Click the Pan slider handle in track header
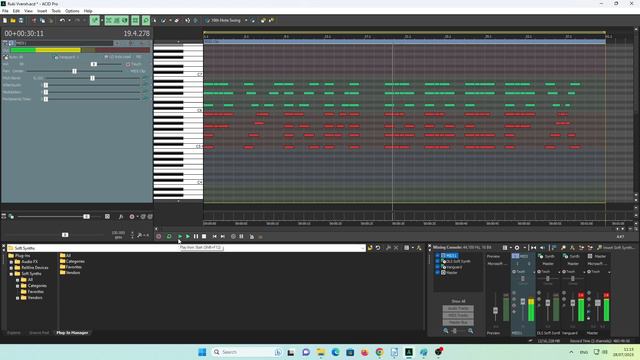This screenshot has height=360, width=640. pos(74,71)
